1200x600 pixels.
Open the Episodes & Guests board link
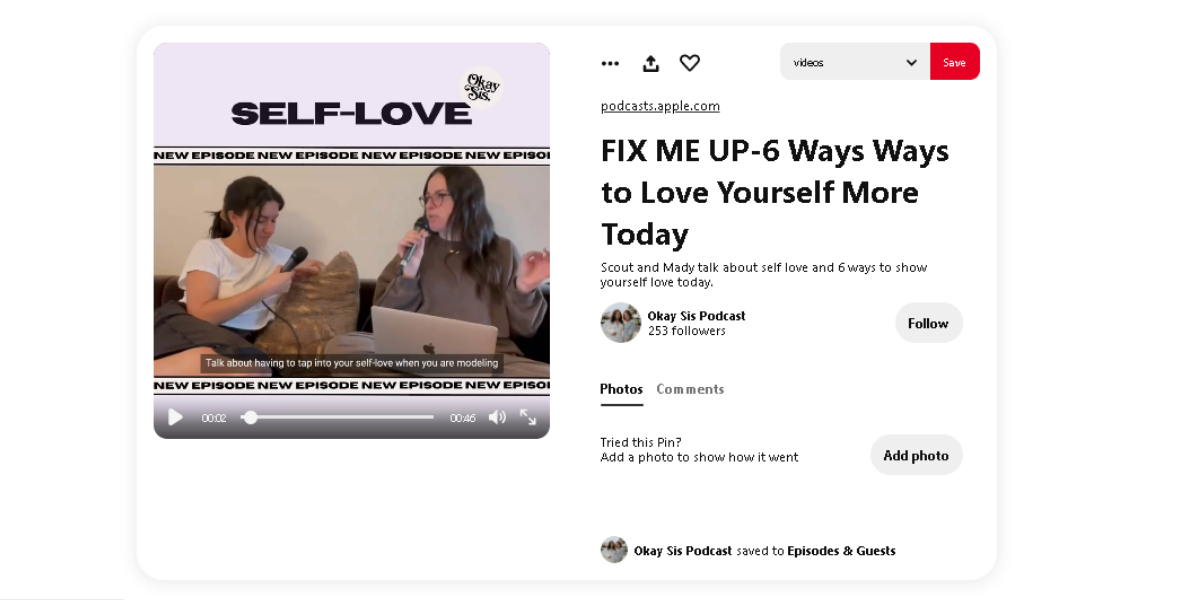(841, 550)
